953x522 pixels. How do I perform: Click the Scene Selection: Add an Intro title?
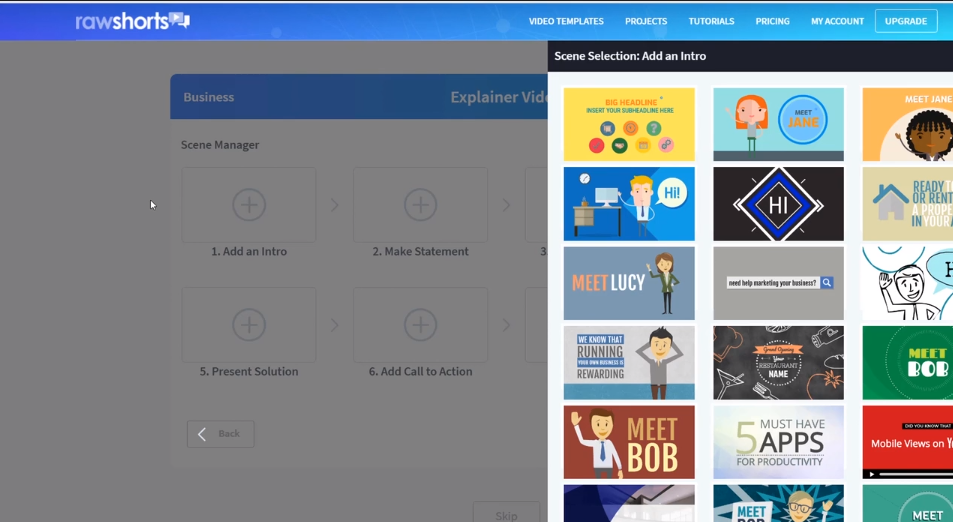pos(630,56)
